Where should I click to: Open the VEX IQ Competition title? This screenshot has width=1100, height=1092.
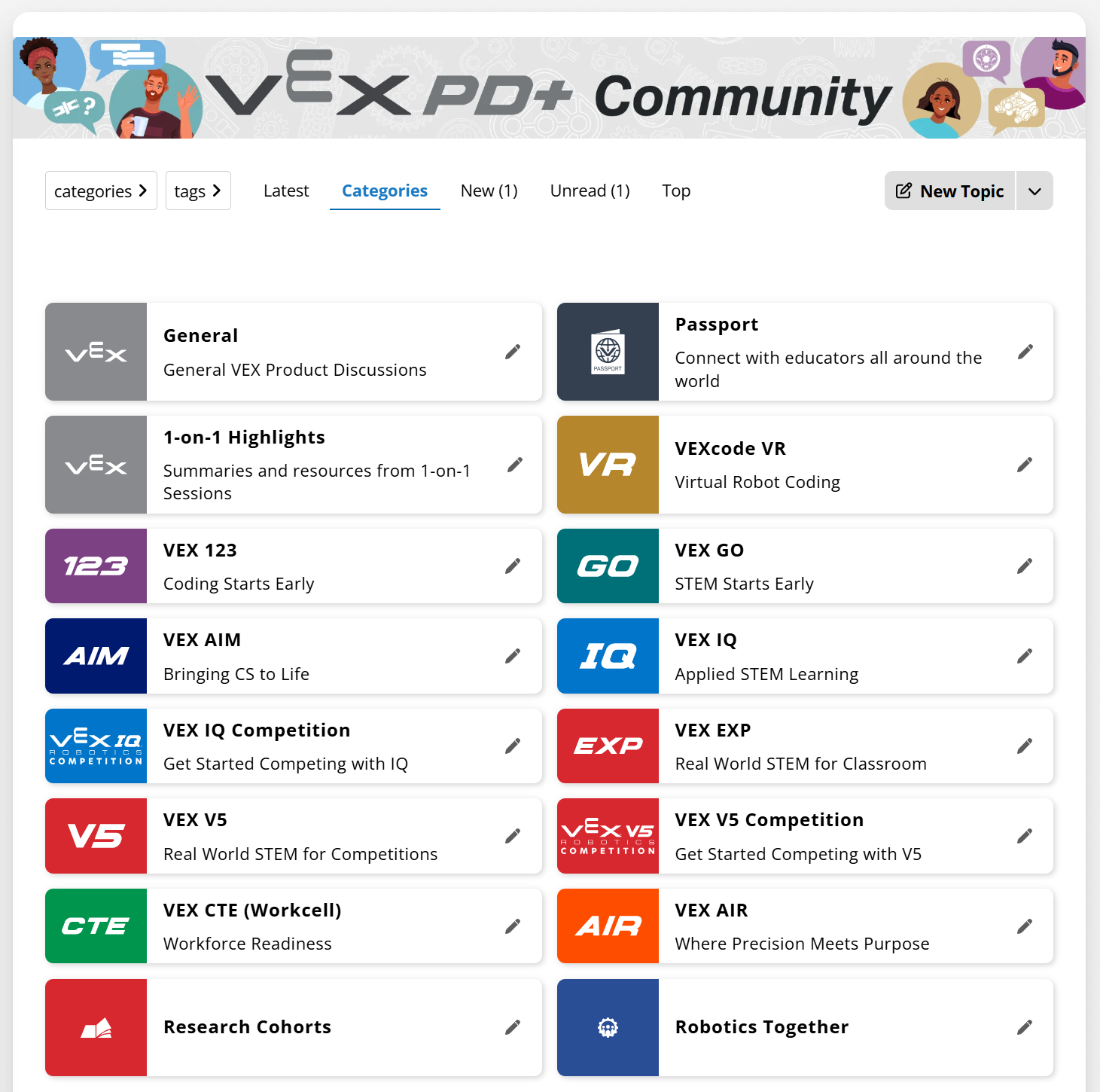point(257,730)
